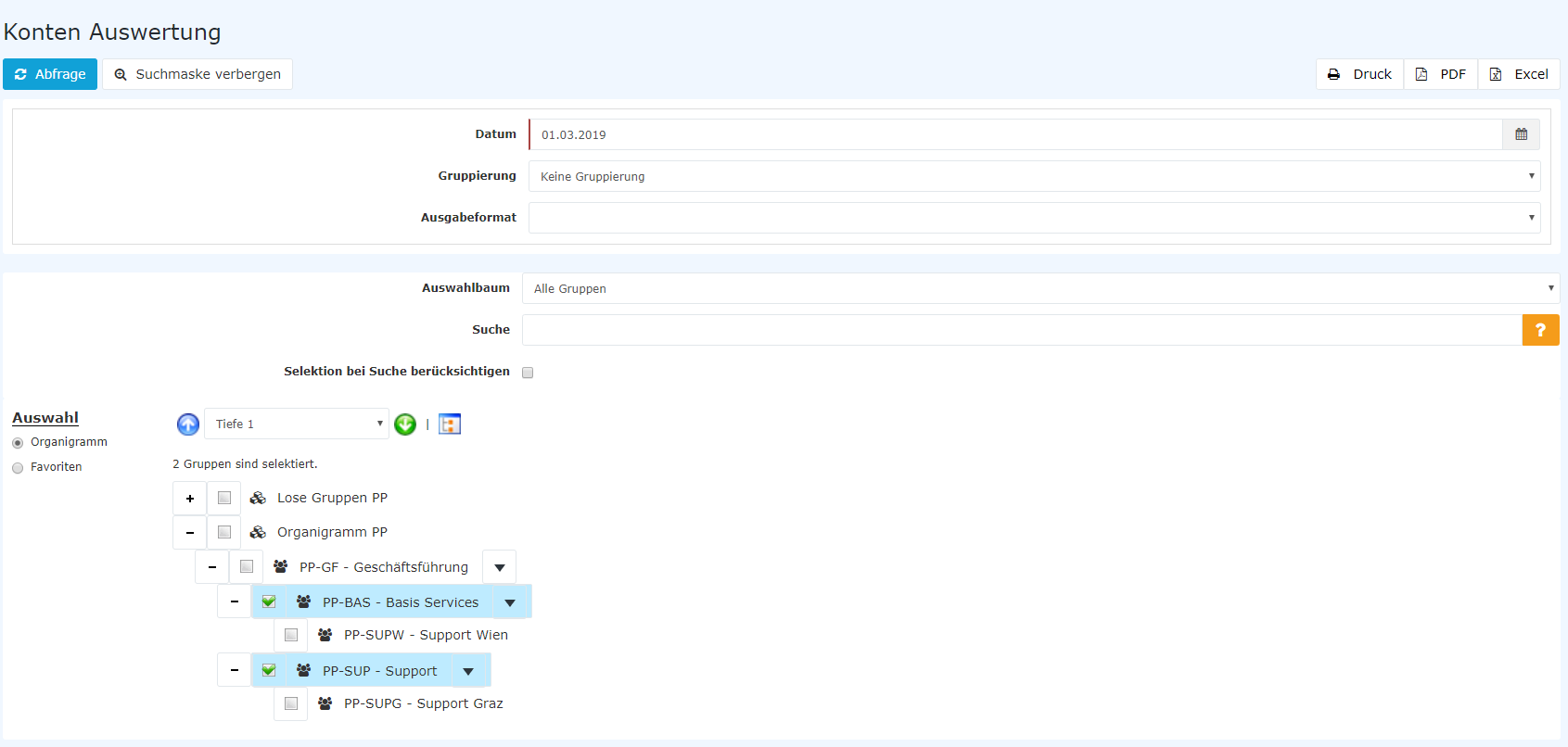Image resolution: width=1568 pixels, height=747 pixels.
Task: Select PP-SUPG - Support Graz tree label
Action: pos(424,703)
